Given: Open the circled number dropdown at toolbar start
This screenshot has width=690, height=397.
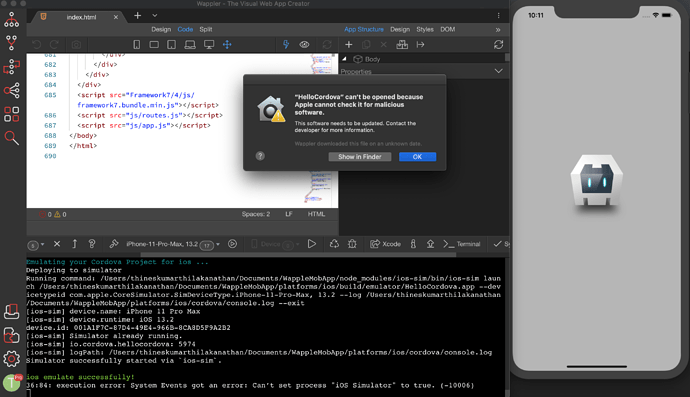Looking at the screenshot, I should (36, 245).
